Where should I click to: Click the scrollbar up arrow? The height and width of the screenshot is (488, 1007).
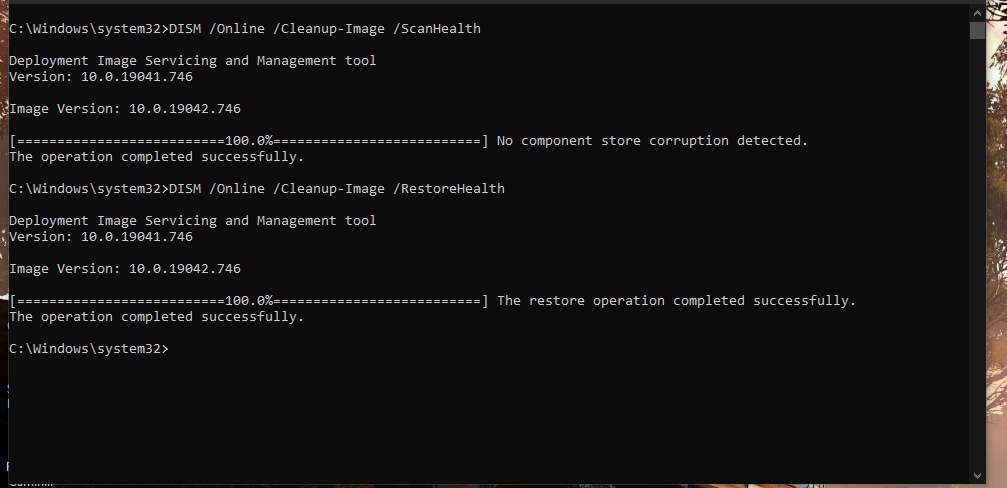click(977, 11)
